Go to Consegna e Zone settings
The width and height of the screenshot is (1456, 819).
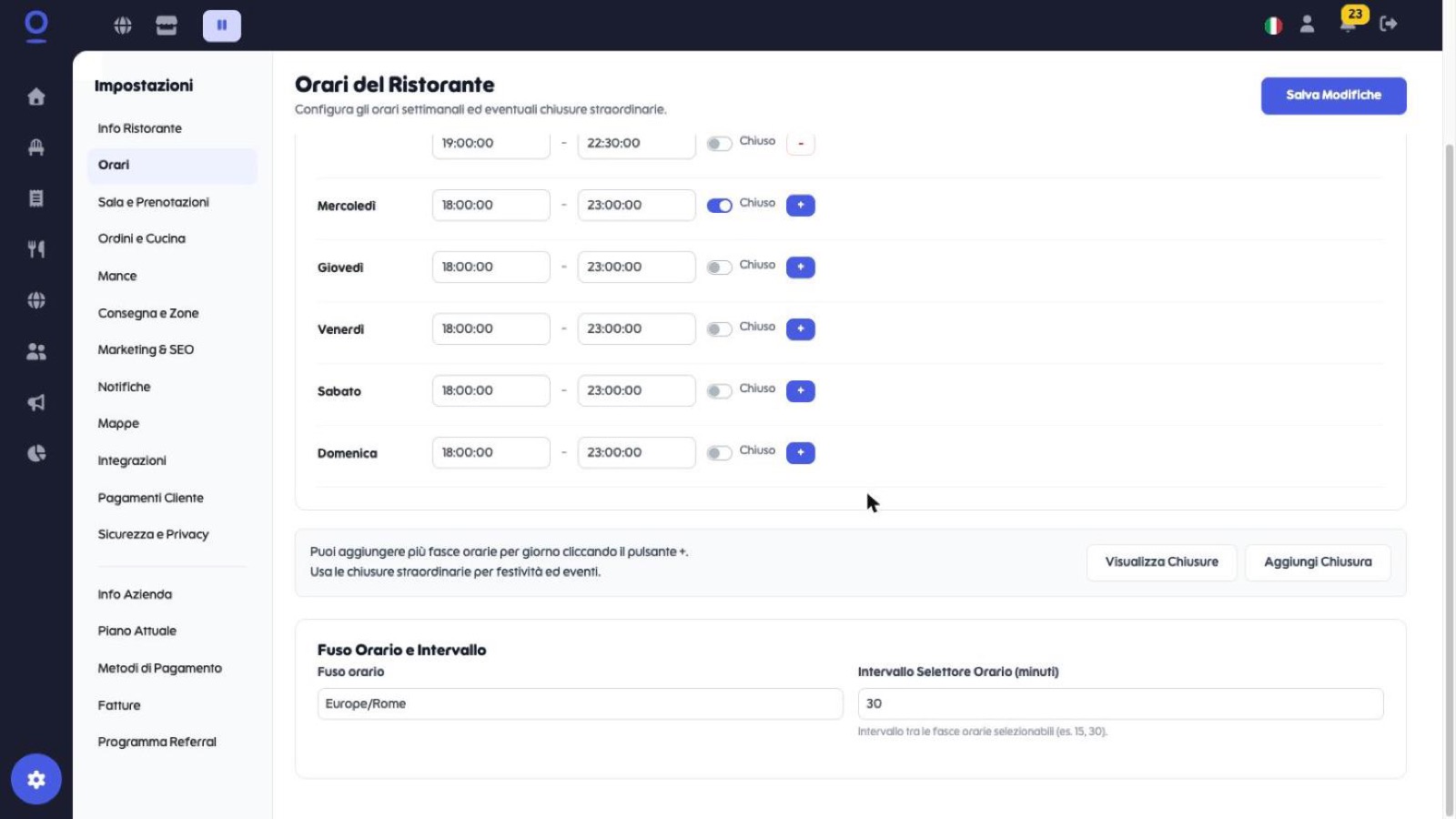point(148,313)
